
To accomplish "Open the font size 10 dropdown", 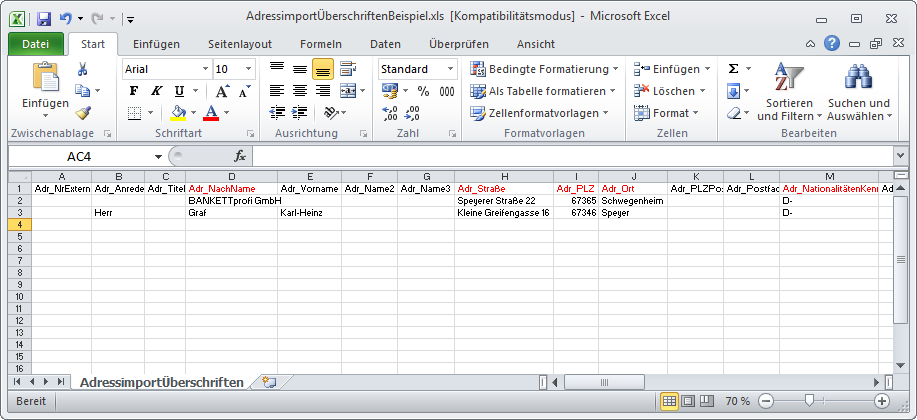I will point(249,69).
